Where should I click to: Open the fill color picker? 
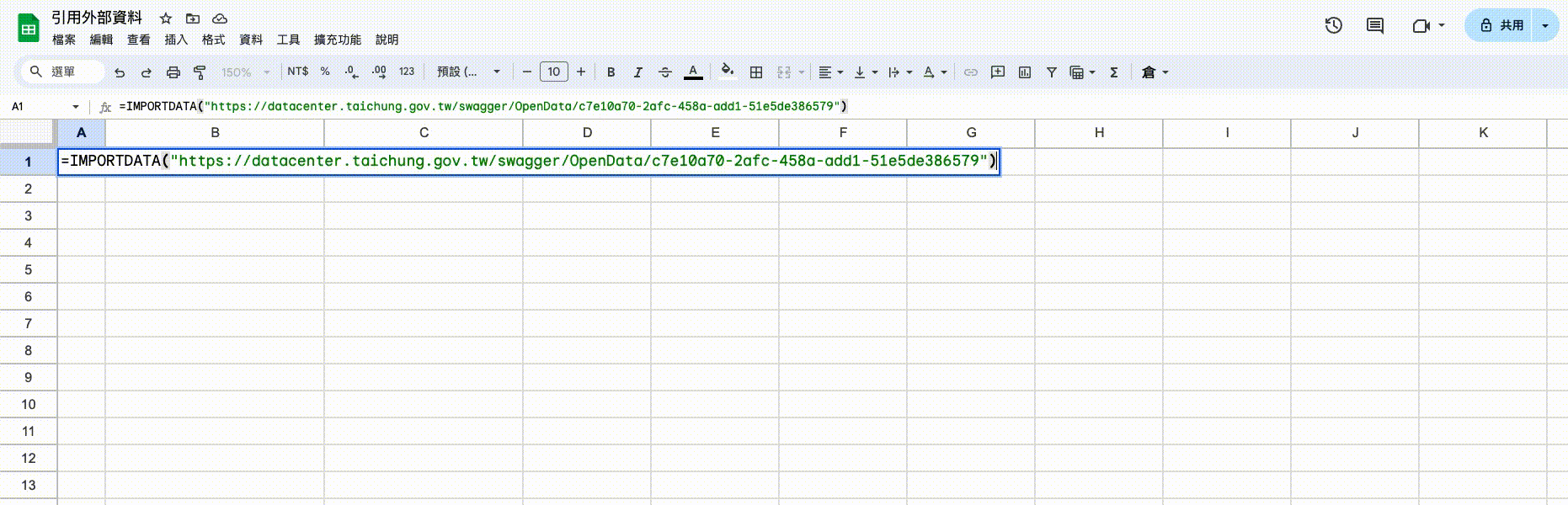coord(728,71)
